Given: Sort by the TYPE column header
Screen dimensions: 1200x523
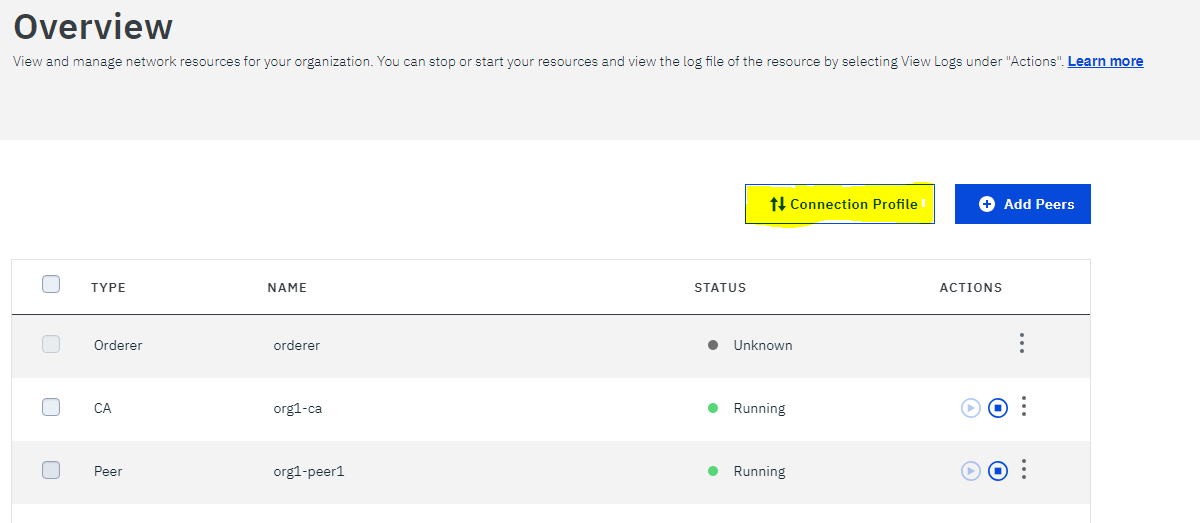Looking at the screenshot, I should coord(108,288).
